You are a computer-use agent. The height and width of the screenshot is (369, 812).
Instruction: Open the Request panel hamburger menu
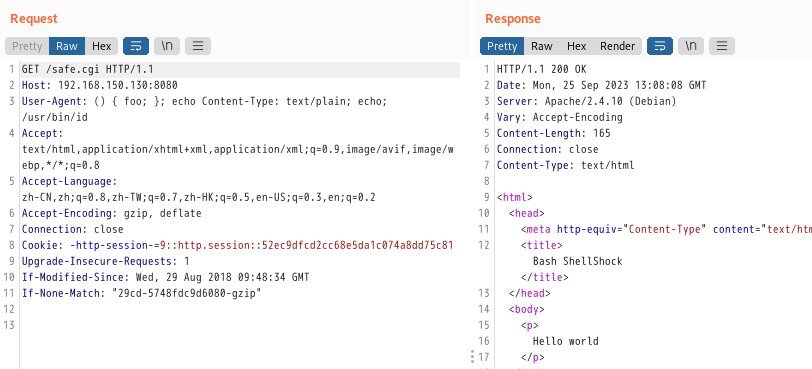point(198,46)
